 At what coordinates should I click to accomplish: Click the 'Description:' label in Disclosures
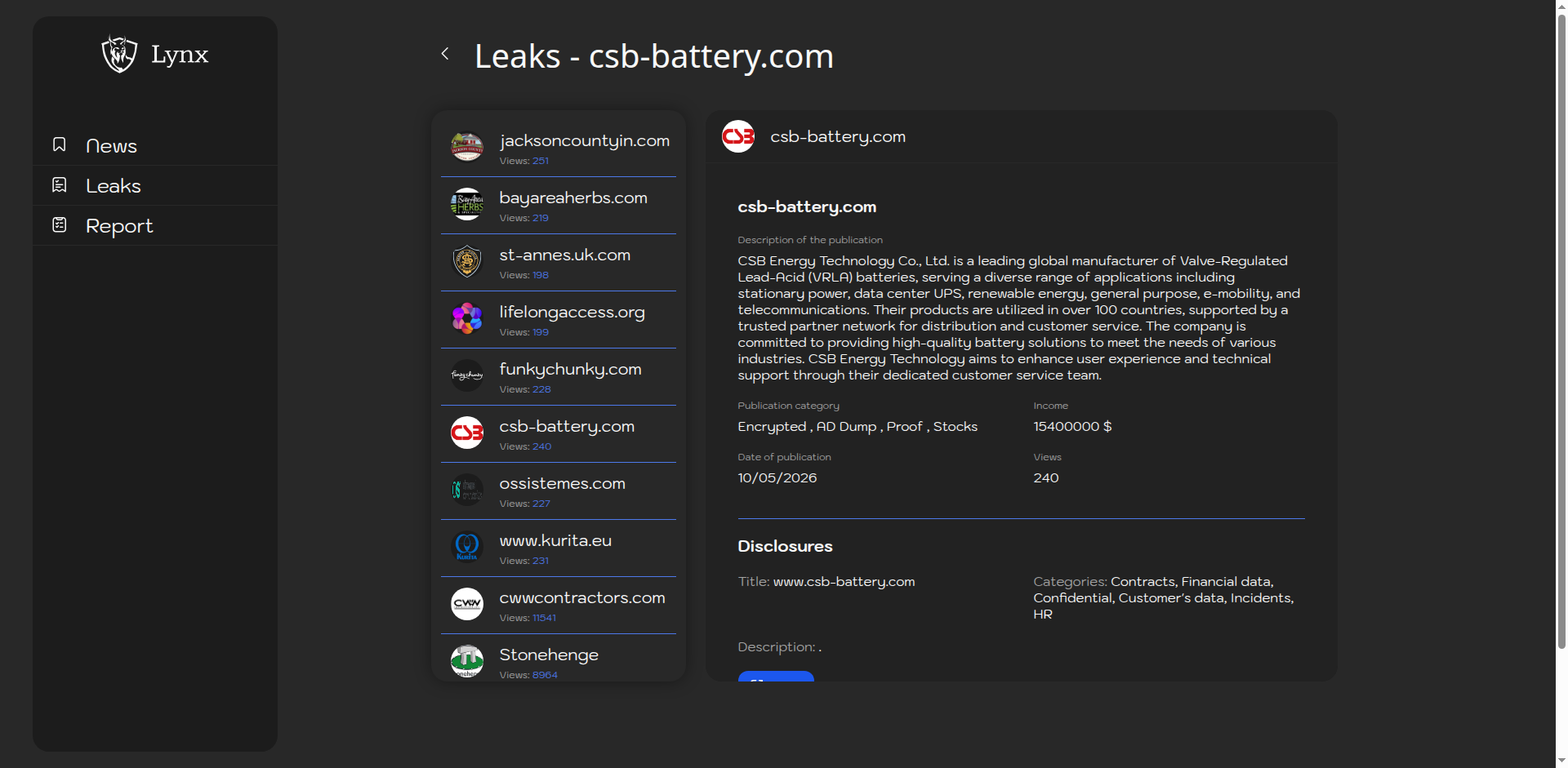coord(776,647)
